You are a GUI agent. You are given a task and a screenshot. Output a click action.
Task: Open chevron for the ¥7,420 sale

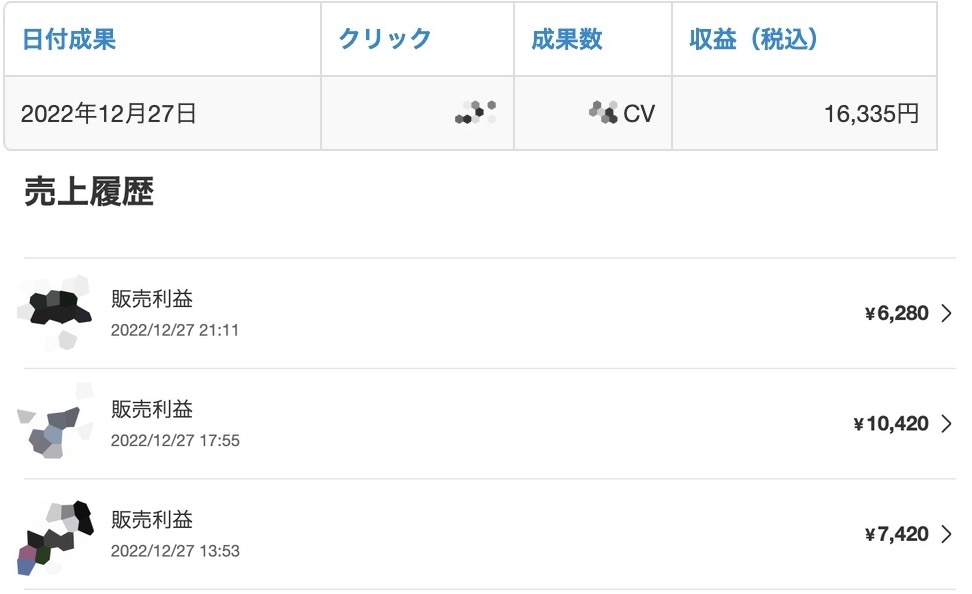coord(946,534)
